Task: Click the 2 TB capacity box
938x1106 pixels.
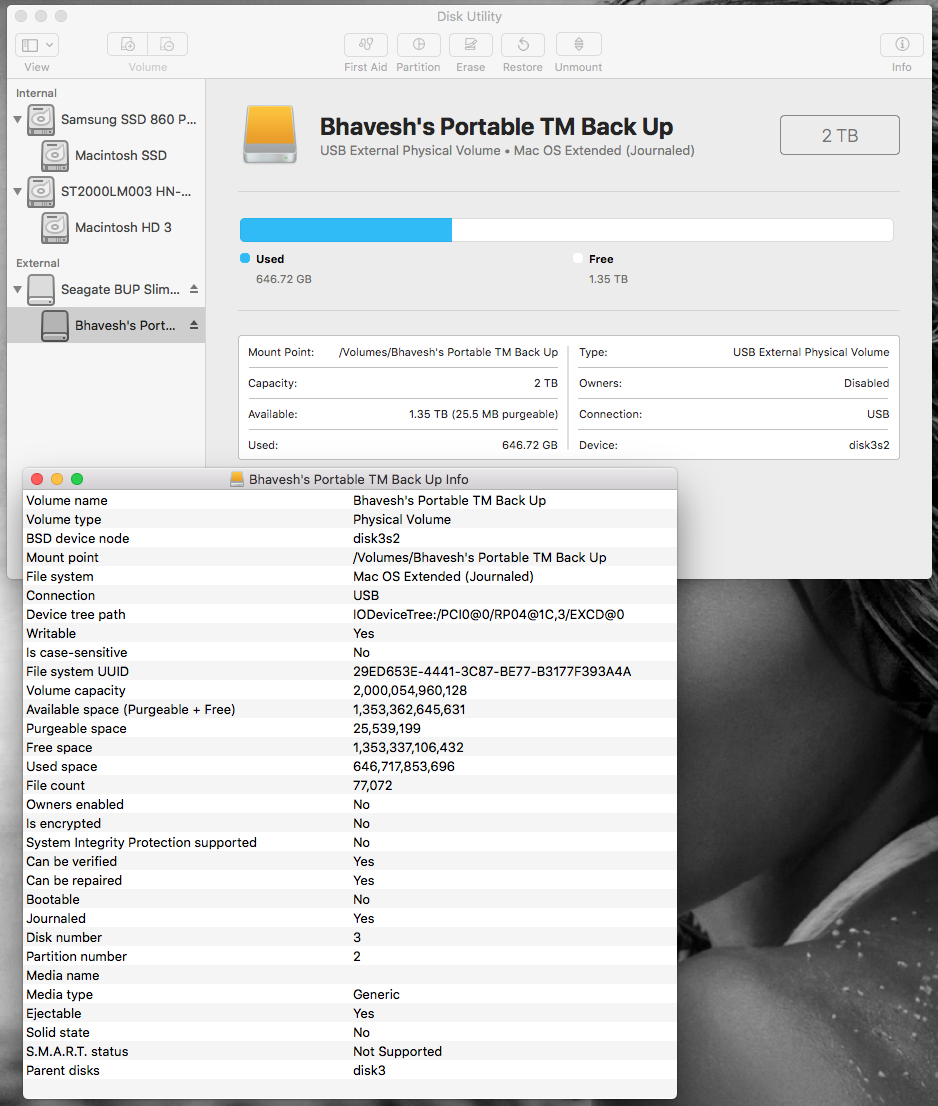Action: pyautogui.click(x=839, y=135)
